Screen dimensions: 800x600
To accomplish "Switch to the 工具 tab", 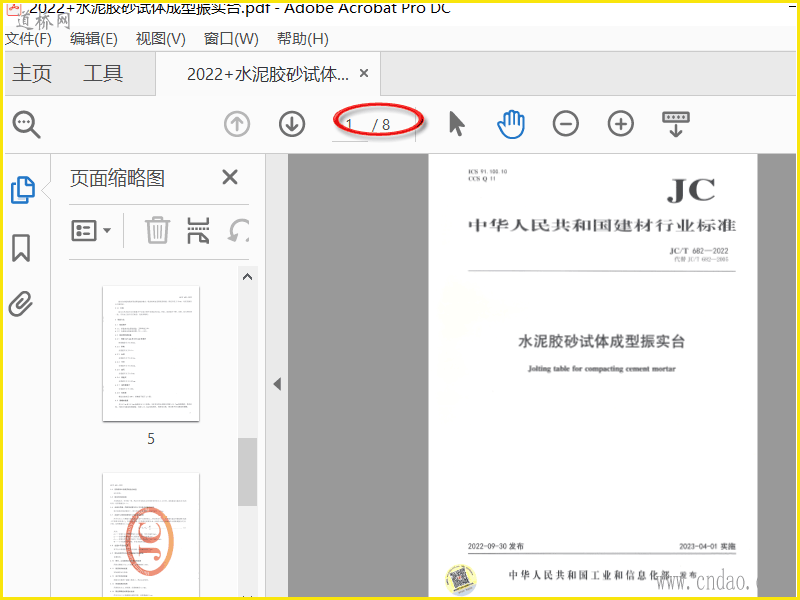I will pos(103,73).
